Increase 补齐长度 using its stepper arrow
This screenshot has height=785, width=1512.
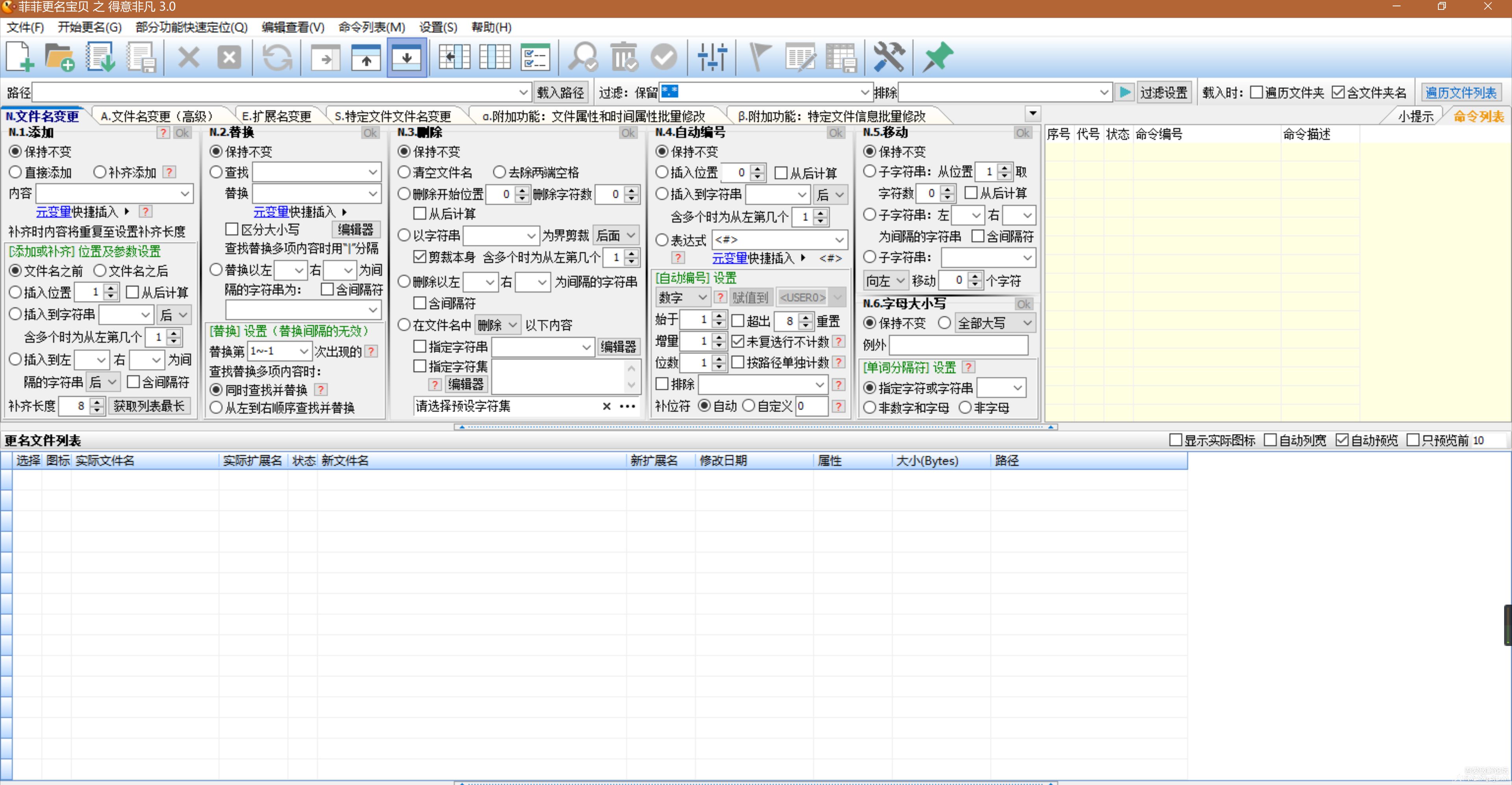click(x=97, y=402)
